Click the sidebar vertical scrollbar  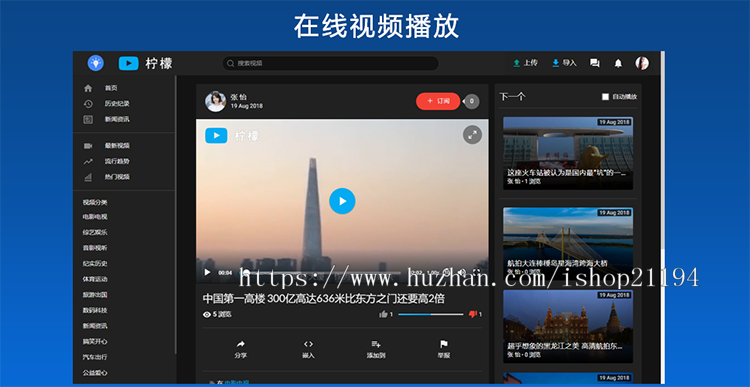click(x=176, y=215)
